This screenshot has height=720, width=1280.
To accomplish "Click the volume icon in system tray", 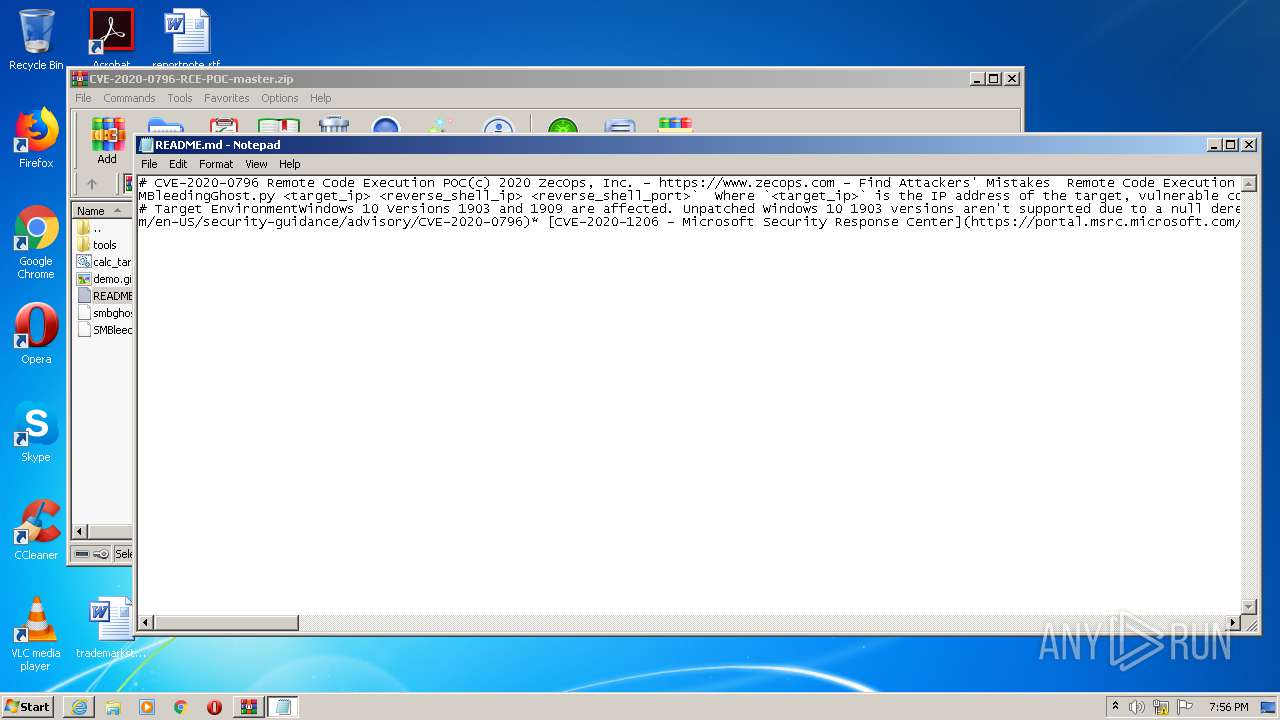I will [1137, 707].
